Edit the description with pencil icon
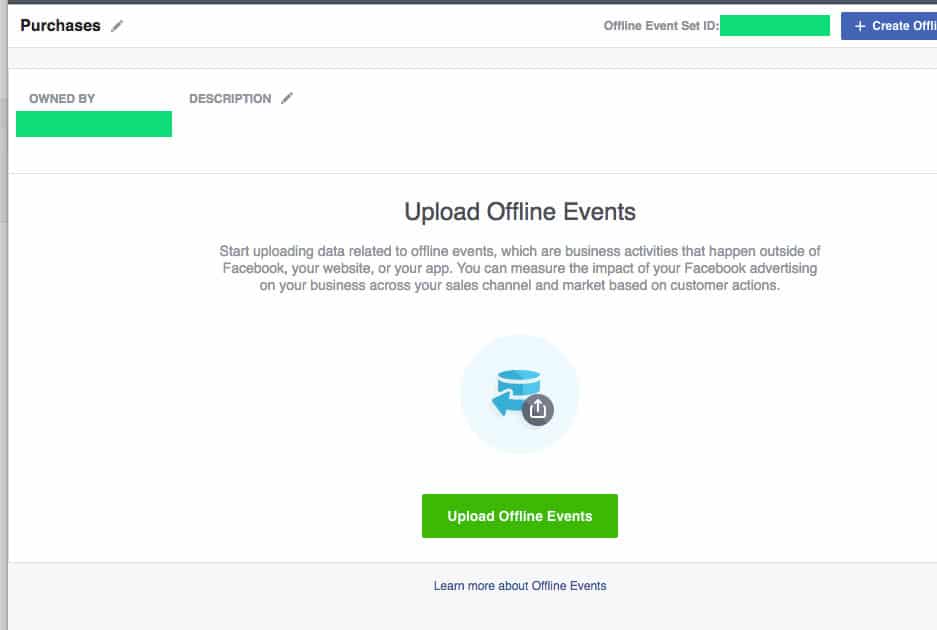The height and width of the screenshot is (630, 937). (287, 98)
